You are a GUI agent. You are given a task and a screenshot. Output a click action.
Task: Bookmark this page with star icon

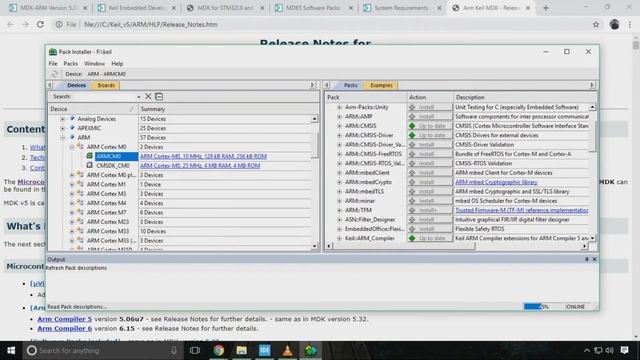click(596, 24)
